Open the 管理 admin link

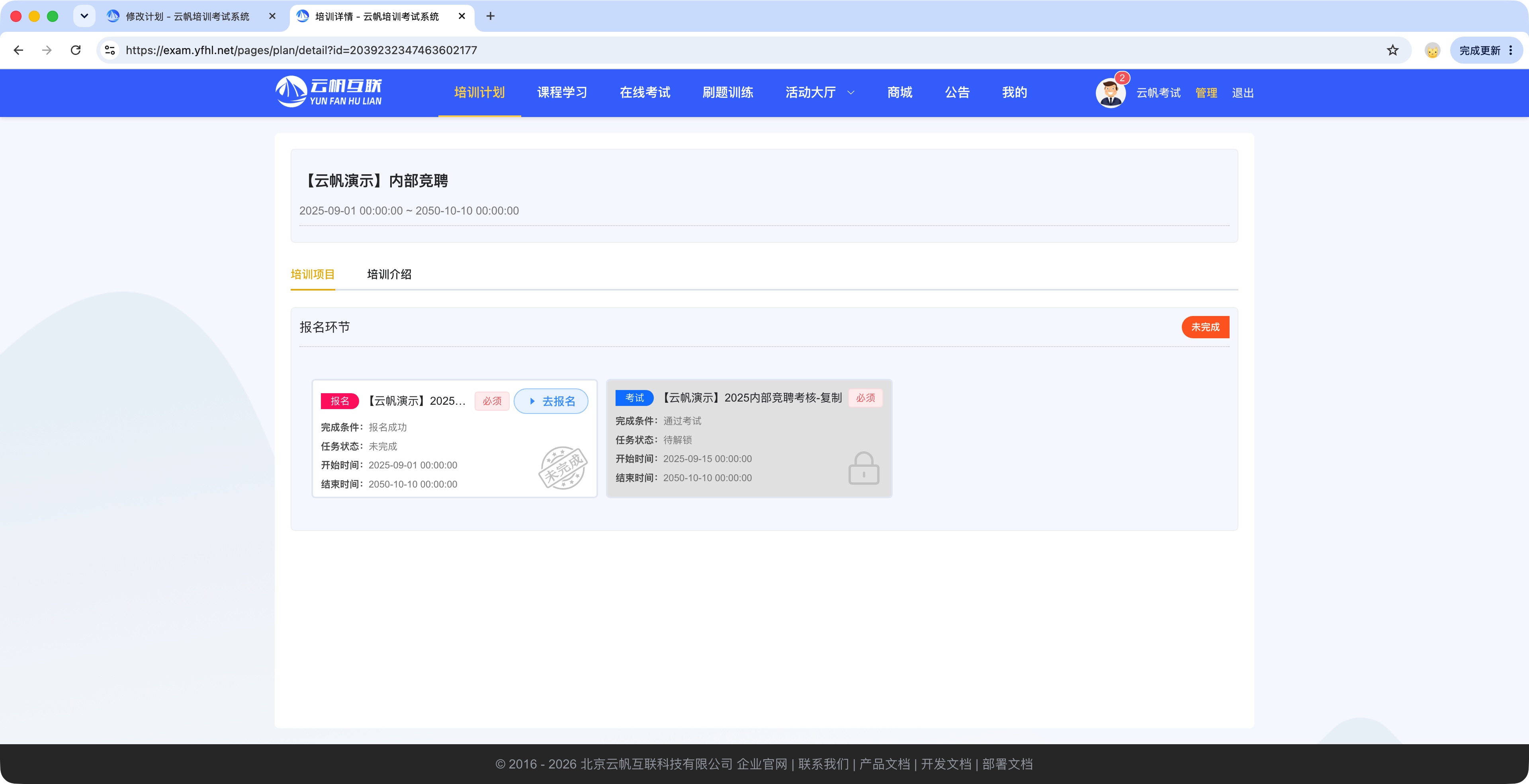[x=1206, y=93]
